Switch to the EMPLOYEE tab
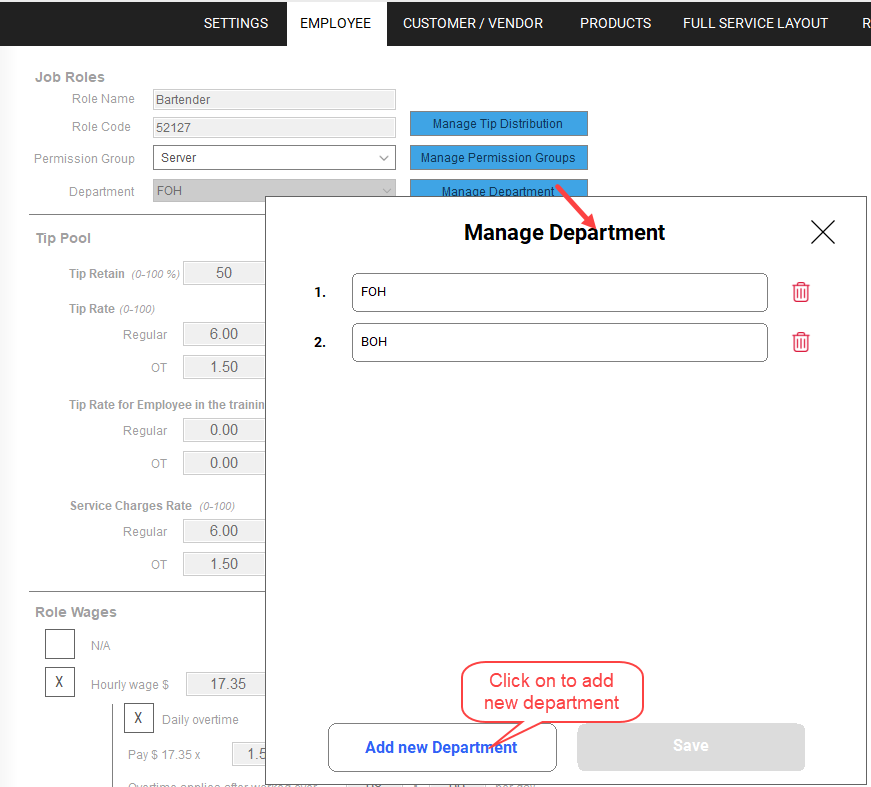This screenshot has height=787, width=871. pos(336,23)
